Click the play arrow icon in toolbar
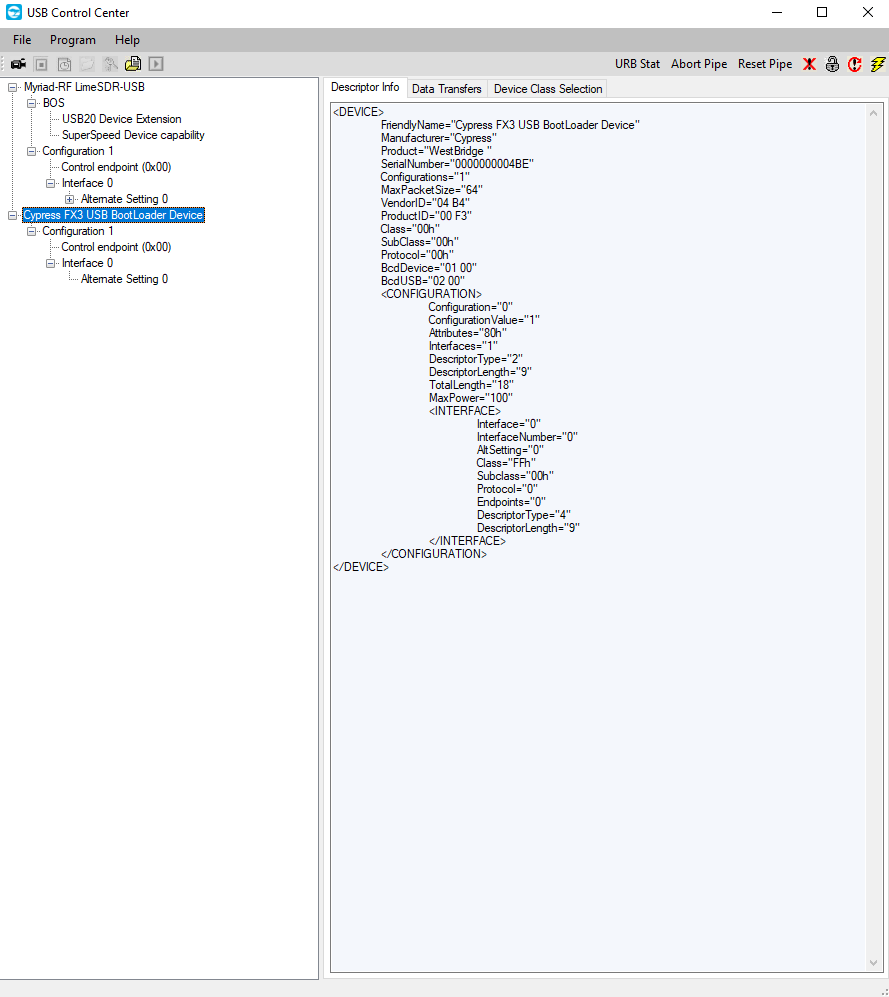Image resolution: width=889 pixels, height=997 pixels. [x=156, y=64]
